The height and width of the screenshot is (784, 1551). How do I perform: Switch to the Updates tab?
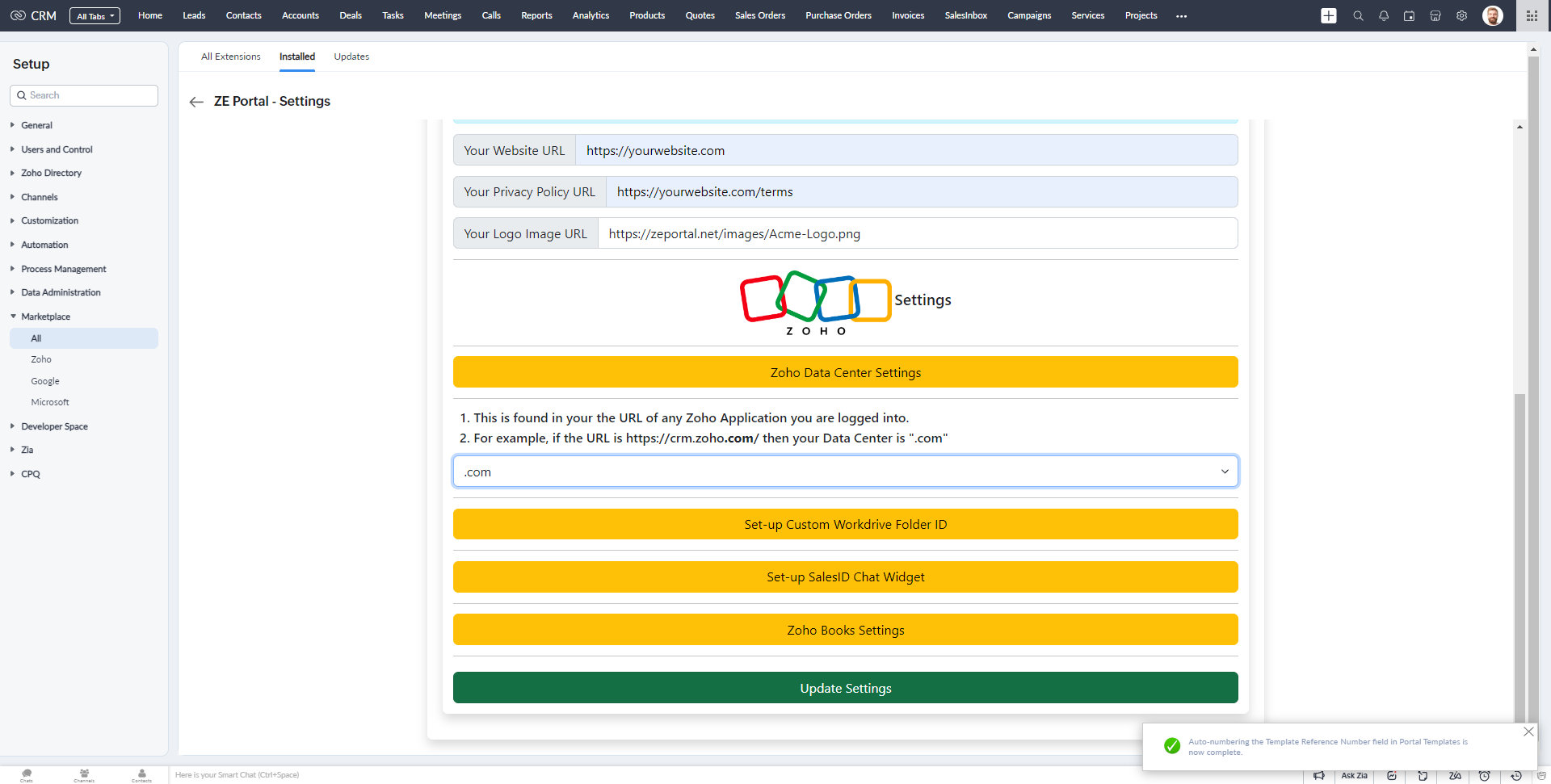[351, 57]
